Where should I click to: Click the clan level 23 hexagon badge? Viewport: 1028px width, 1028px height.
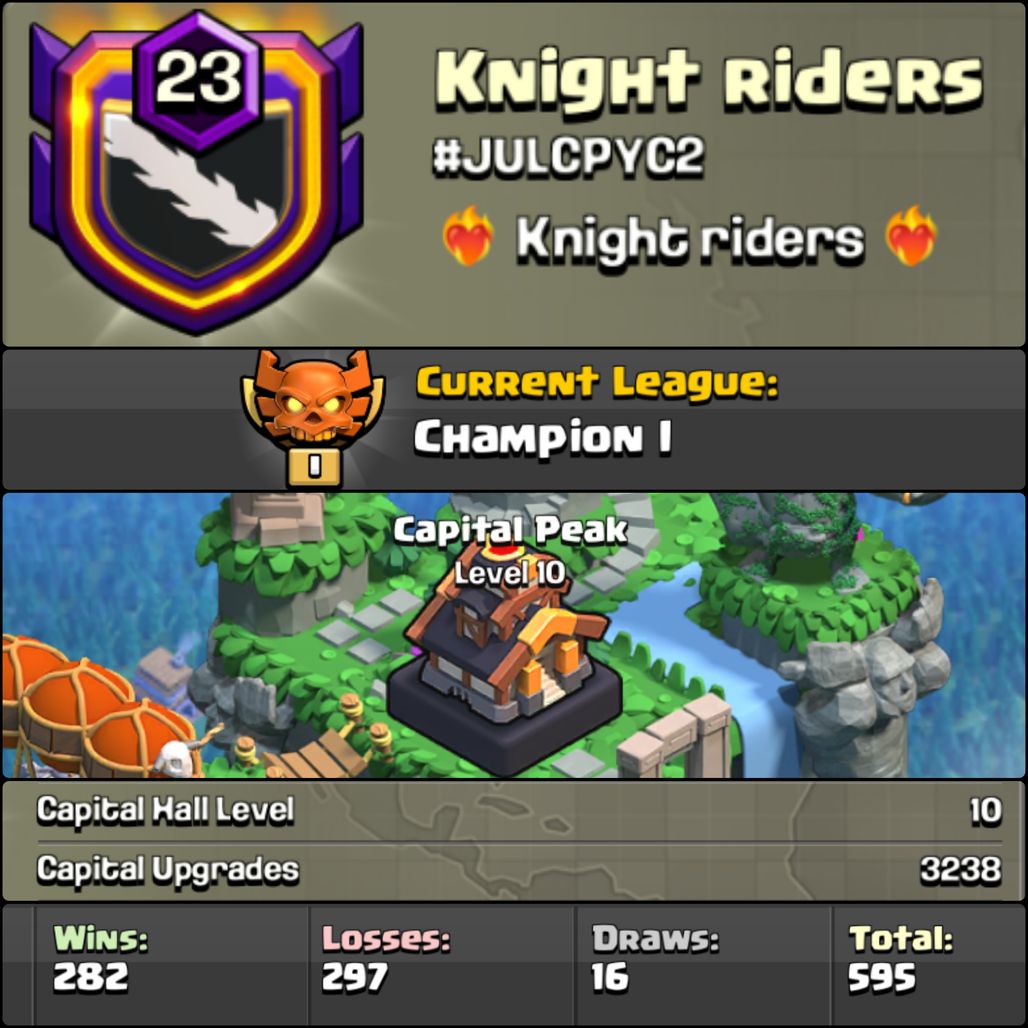pos(197,78)
